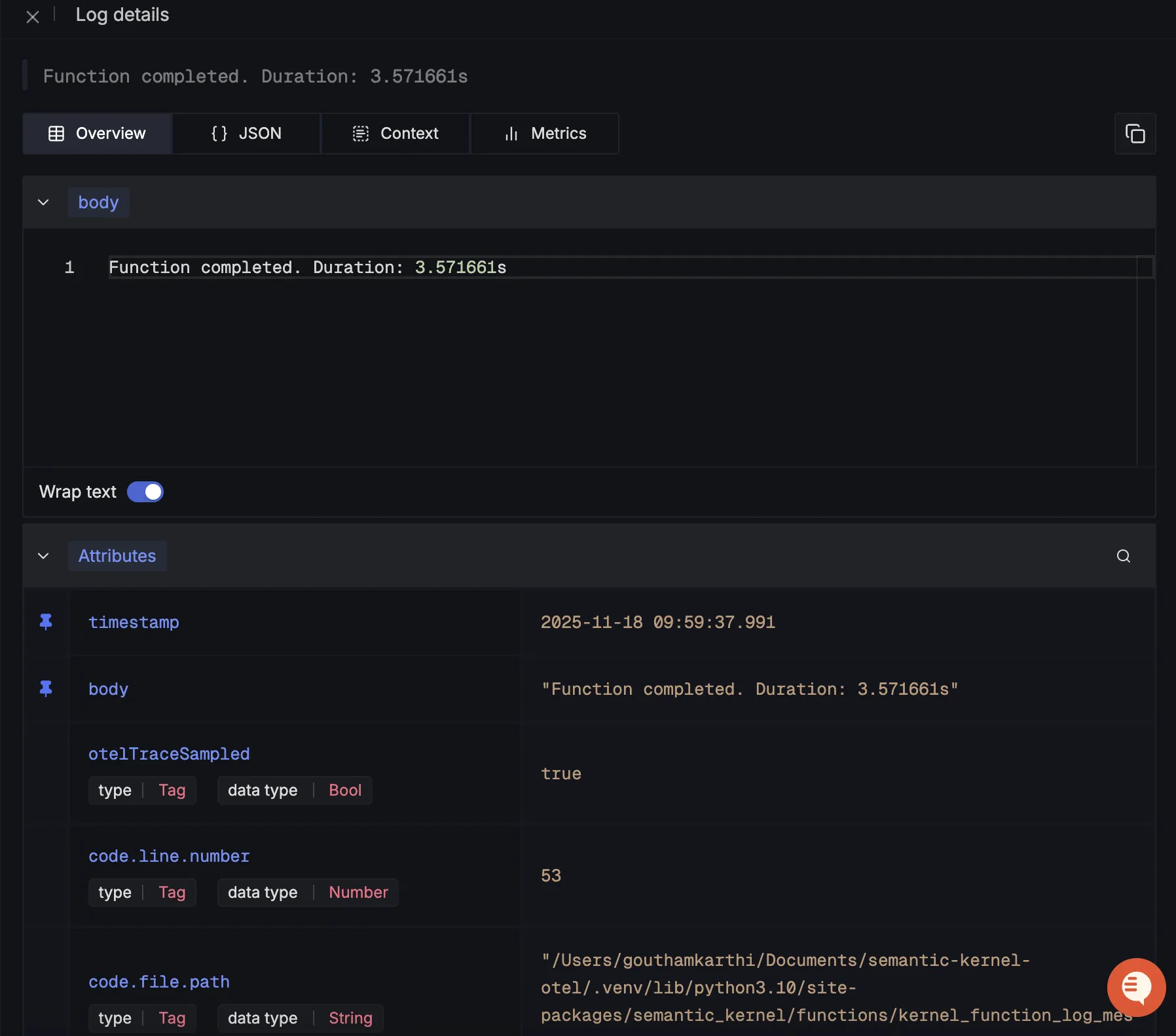Close the Log details panel
The height and width of the screenshot is (1036, 1176).
coord(33,16)
